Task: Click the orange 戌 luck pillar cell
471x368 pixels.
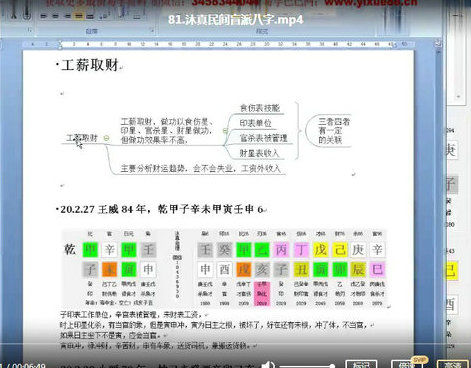Action: pyautogui.click(x=243, y=269)
